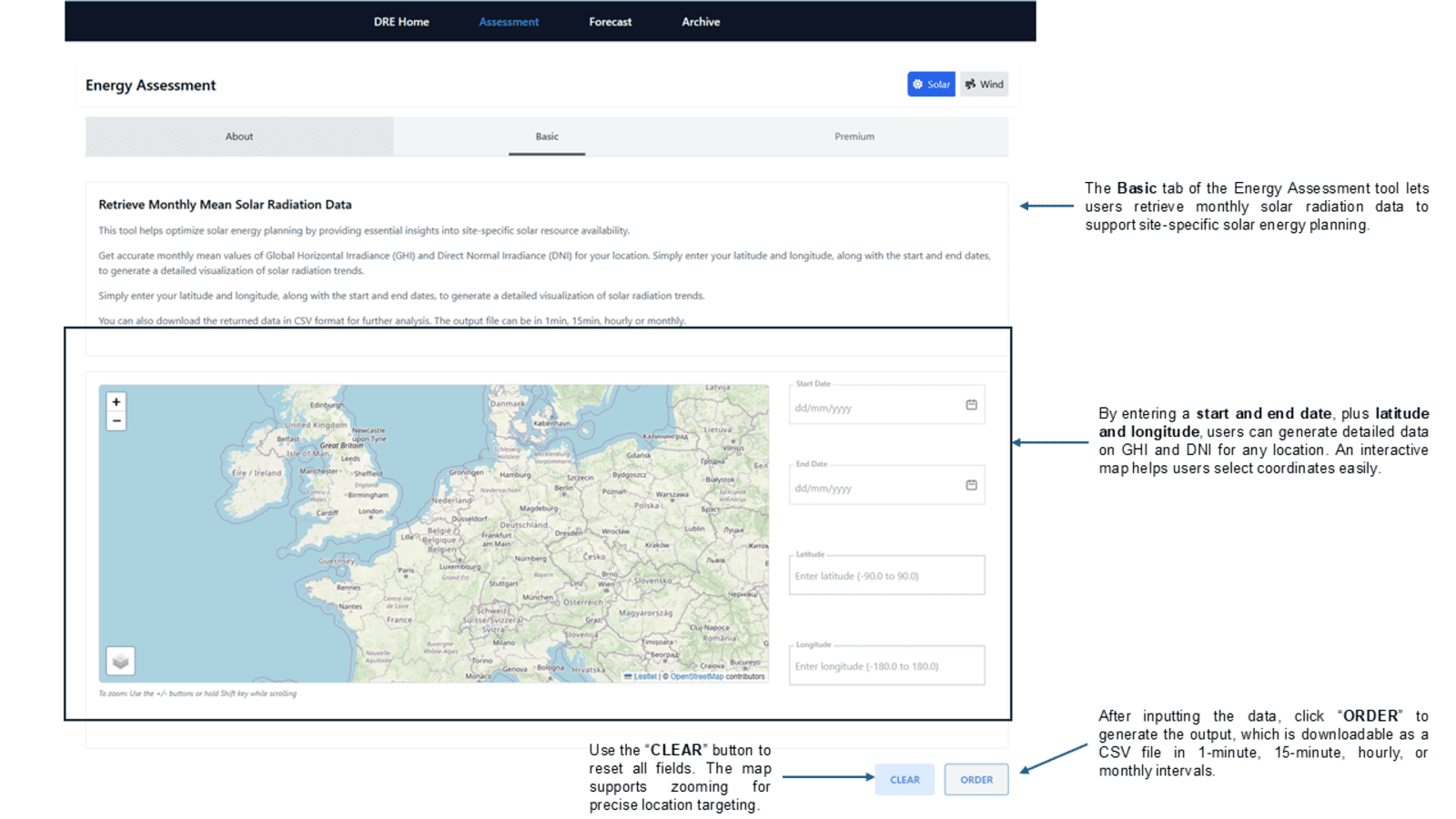The width and height of the screenshot is (1456, 819).
Task: Reset all fields with CLEAR
Action: [x=905, y=780]
